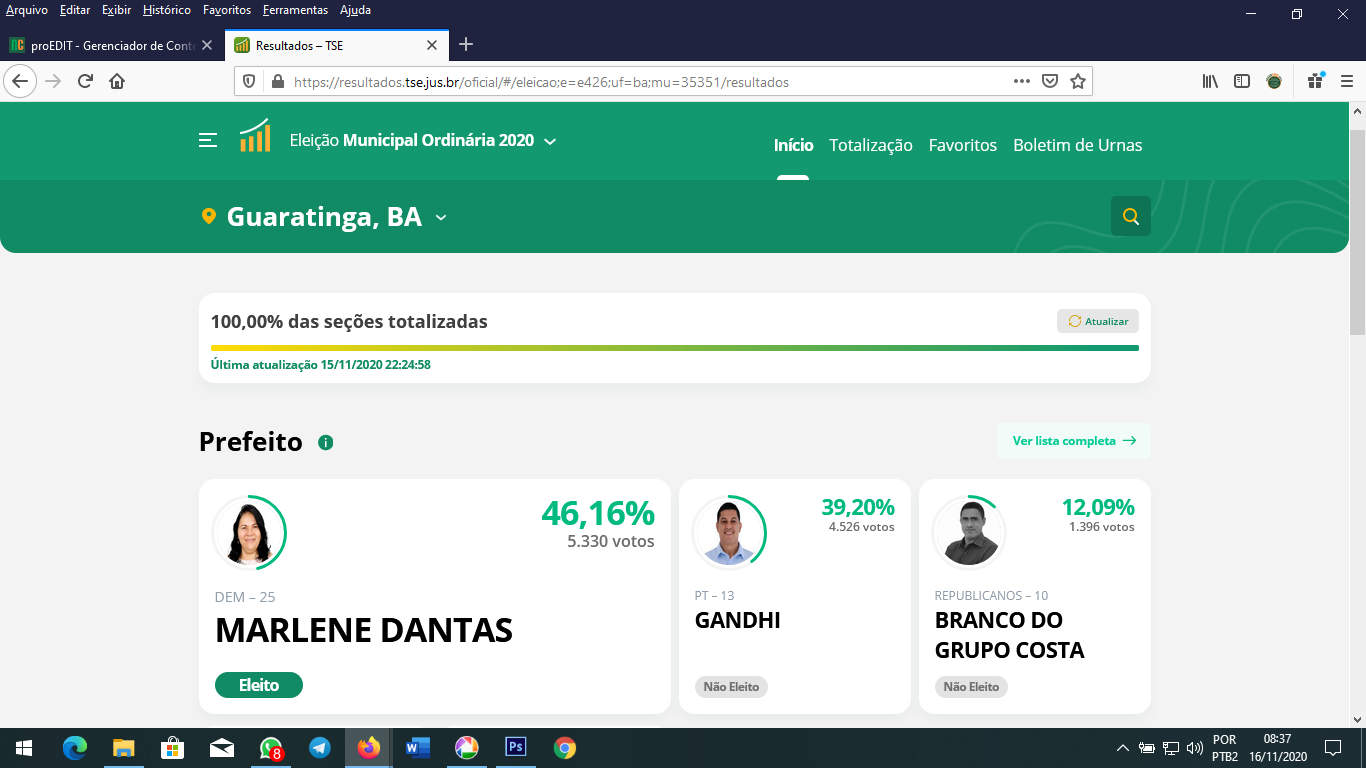Image resolution: width=1366 pixels, height=768 pixels.
Task: Bookmark this page with the star icon
Action: 1077,82
